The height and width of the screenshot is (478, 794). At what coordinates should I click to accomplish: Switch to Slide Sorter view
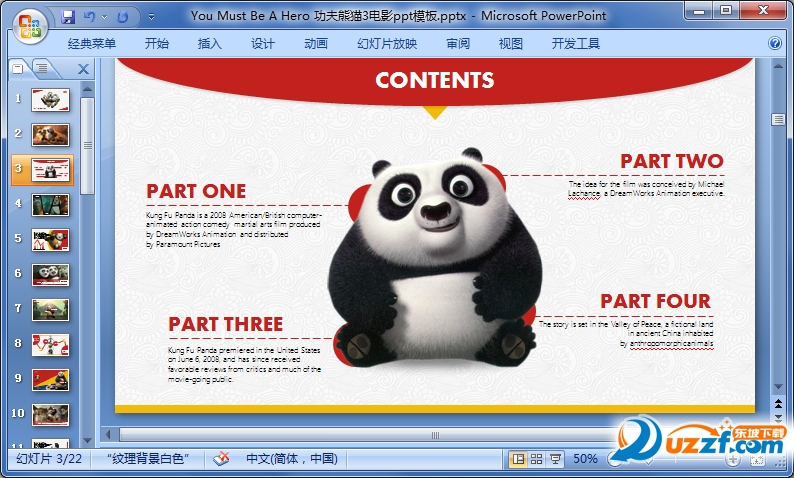click(536, 459)
